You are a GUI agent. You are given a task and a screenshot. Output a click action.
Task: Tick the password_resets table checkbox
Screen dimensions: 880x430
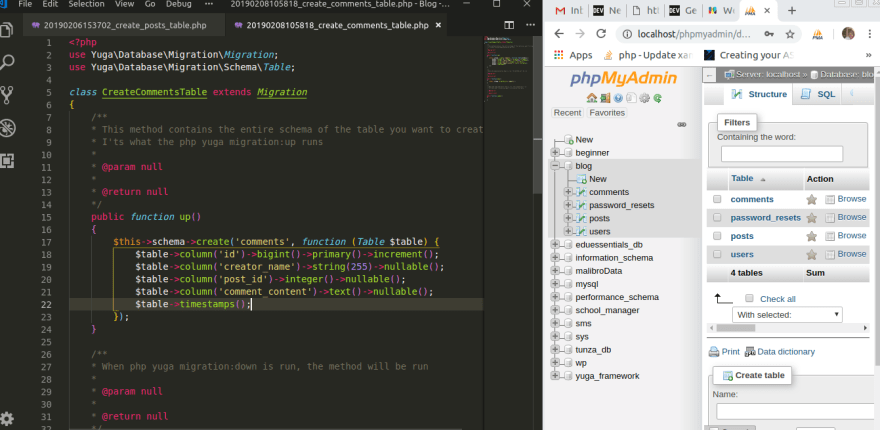(x=717, y=217)
